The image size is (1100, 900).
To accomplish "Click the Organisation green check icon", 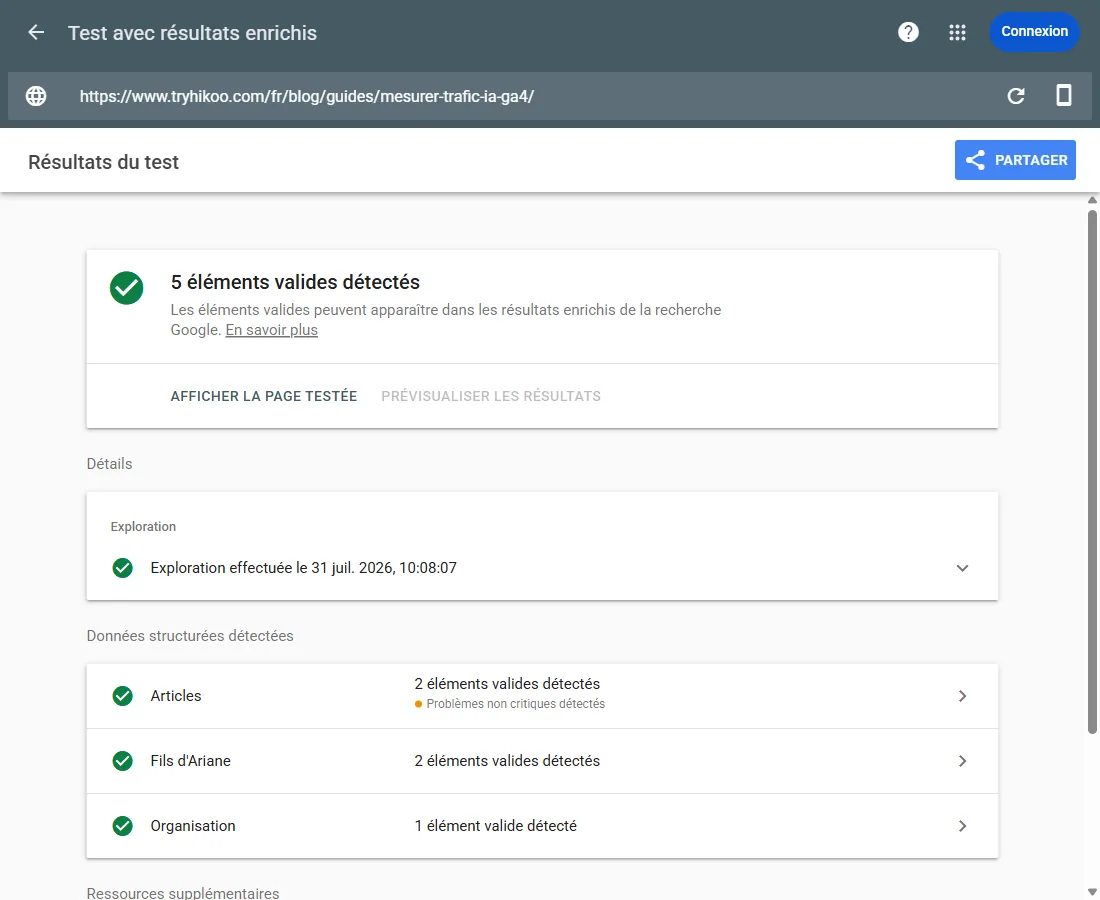I will [x=122, y=826].
